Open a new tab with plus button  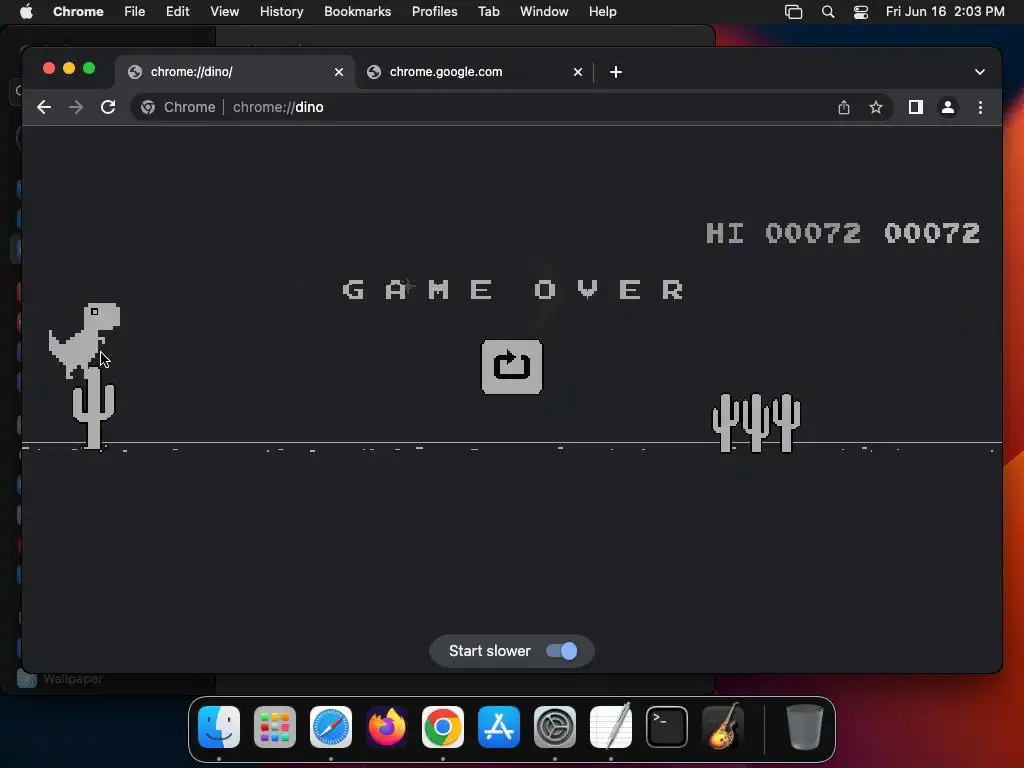point(616,72)
